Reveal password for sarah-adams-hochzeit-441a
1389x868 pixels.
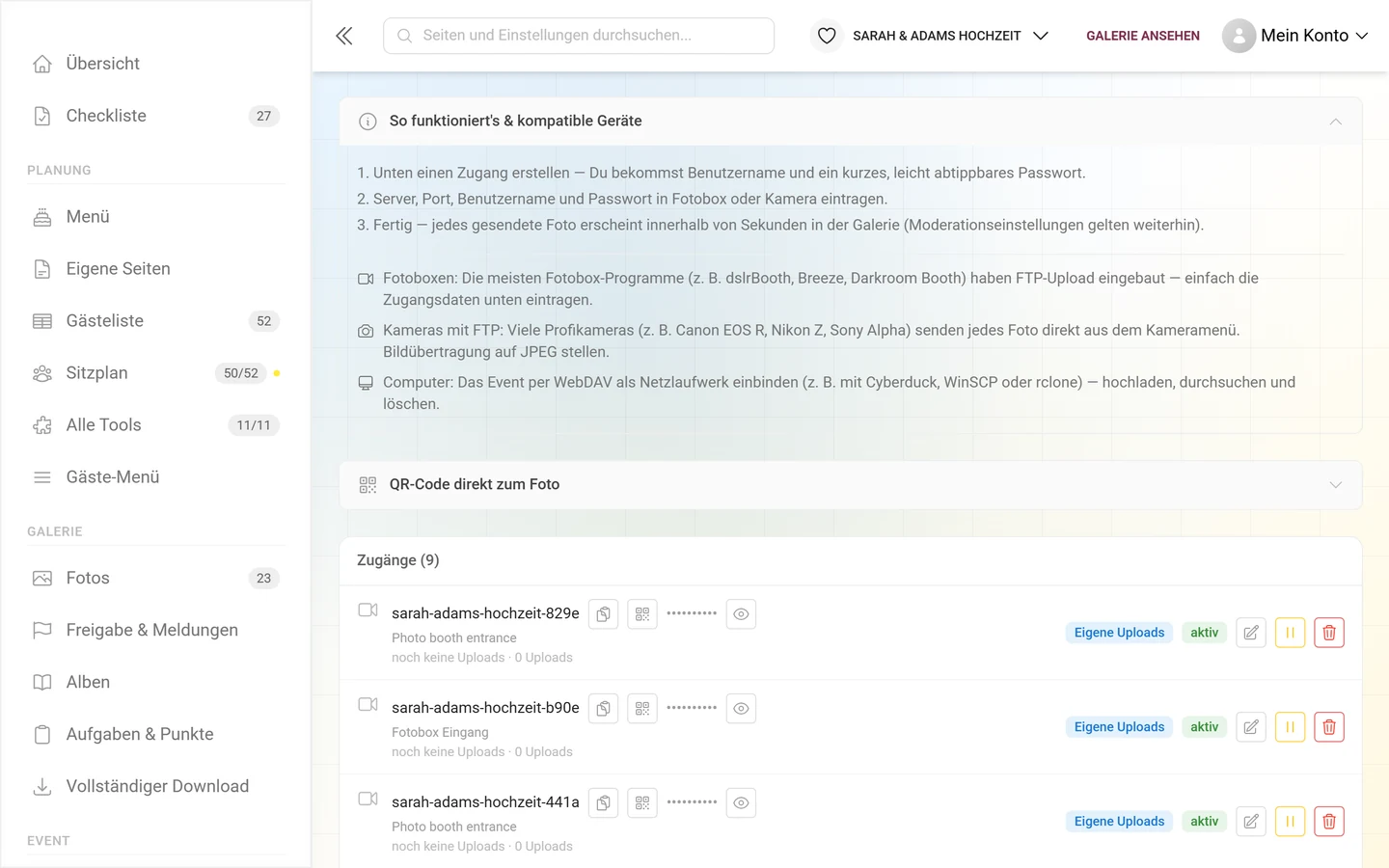741,803
